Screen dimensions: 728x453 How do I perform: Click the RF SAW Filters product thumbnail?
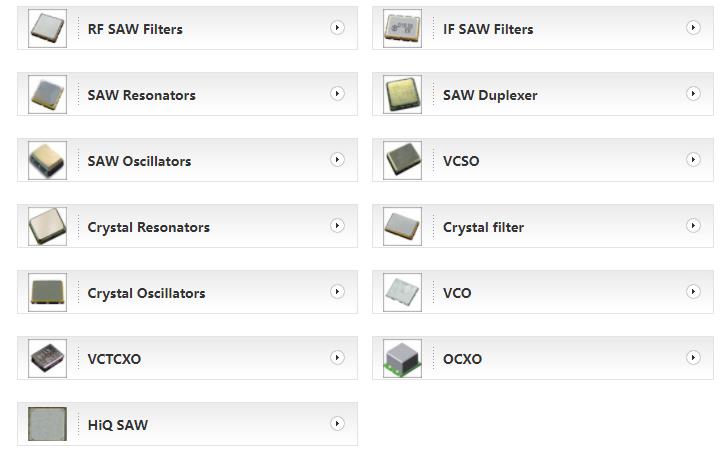[47, 29]
